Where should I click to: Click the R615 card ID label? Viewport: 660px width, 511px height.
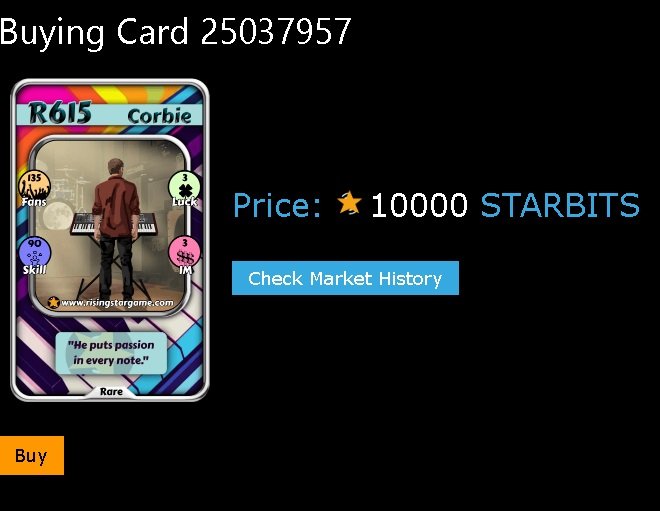point(60,113)
